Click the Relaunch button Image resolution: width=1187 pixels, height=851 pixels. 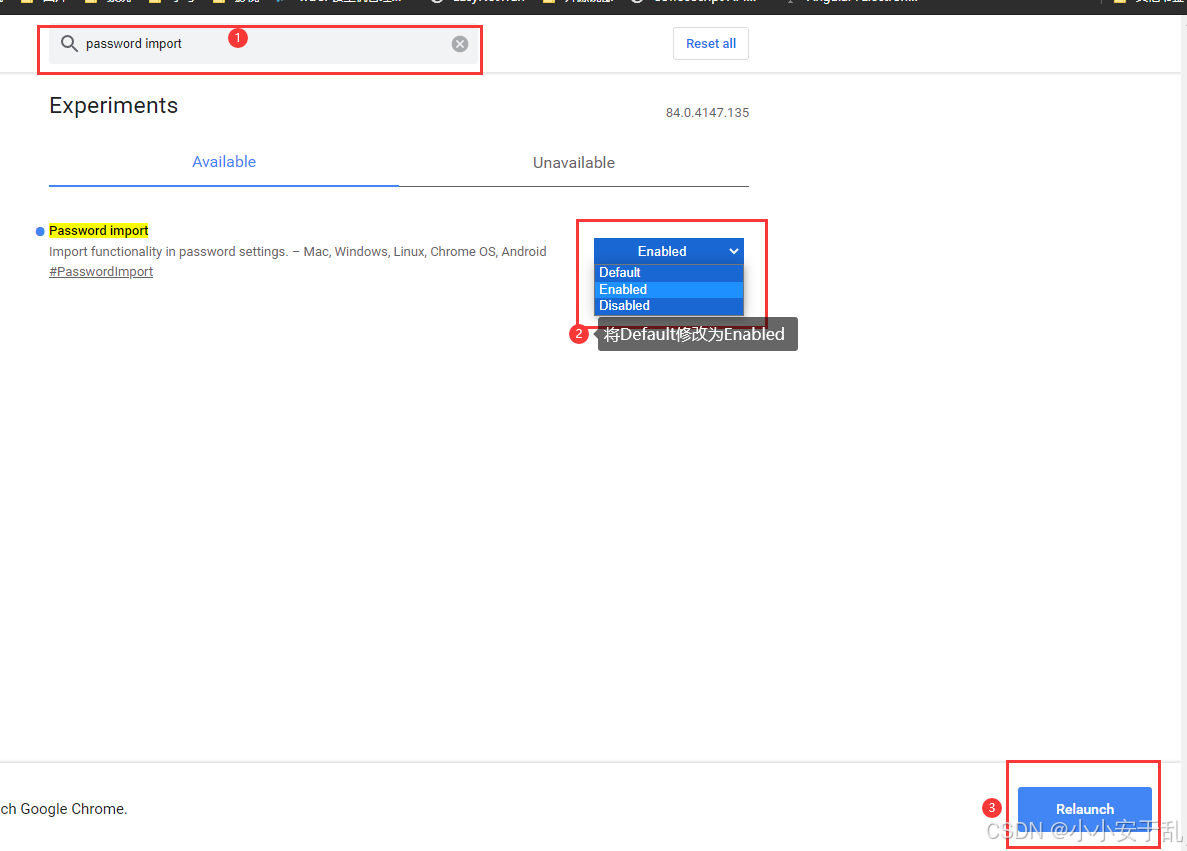tap(1084, 809)
